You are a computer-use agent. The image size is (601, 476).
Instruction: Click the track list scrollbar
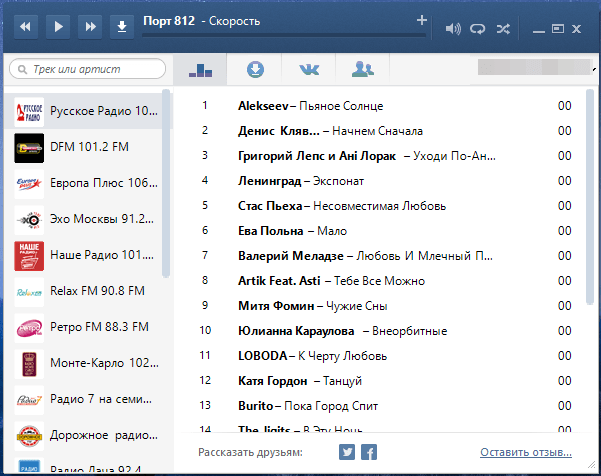pyautogui.click(x=590, y=197)
